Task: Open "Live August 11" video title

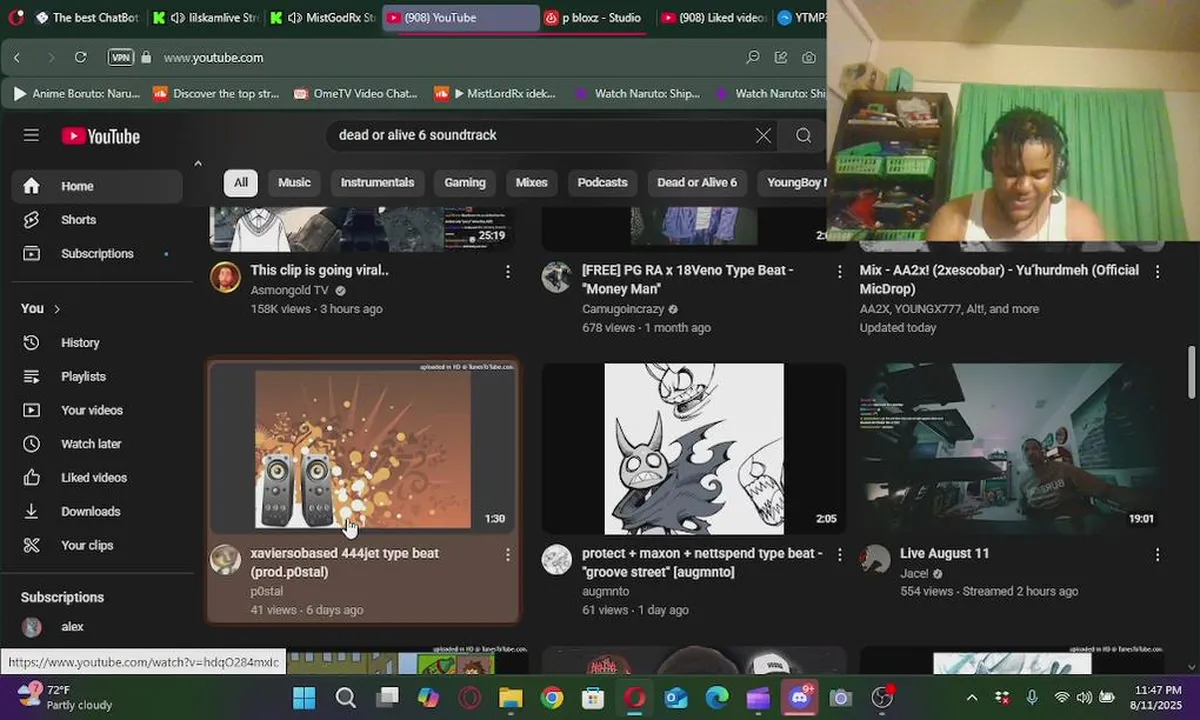Action: tap(945, 554)
